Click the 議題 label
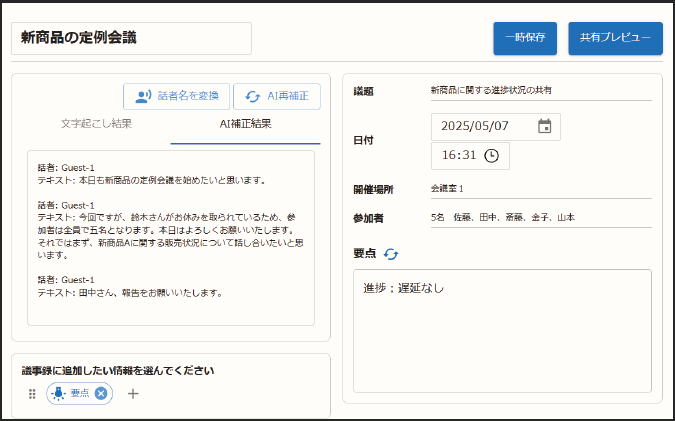Screen dimensions: 675x421 (363, 92)
